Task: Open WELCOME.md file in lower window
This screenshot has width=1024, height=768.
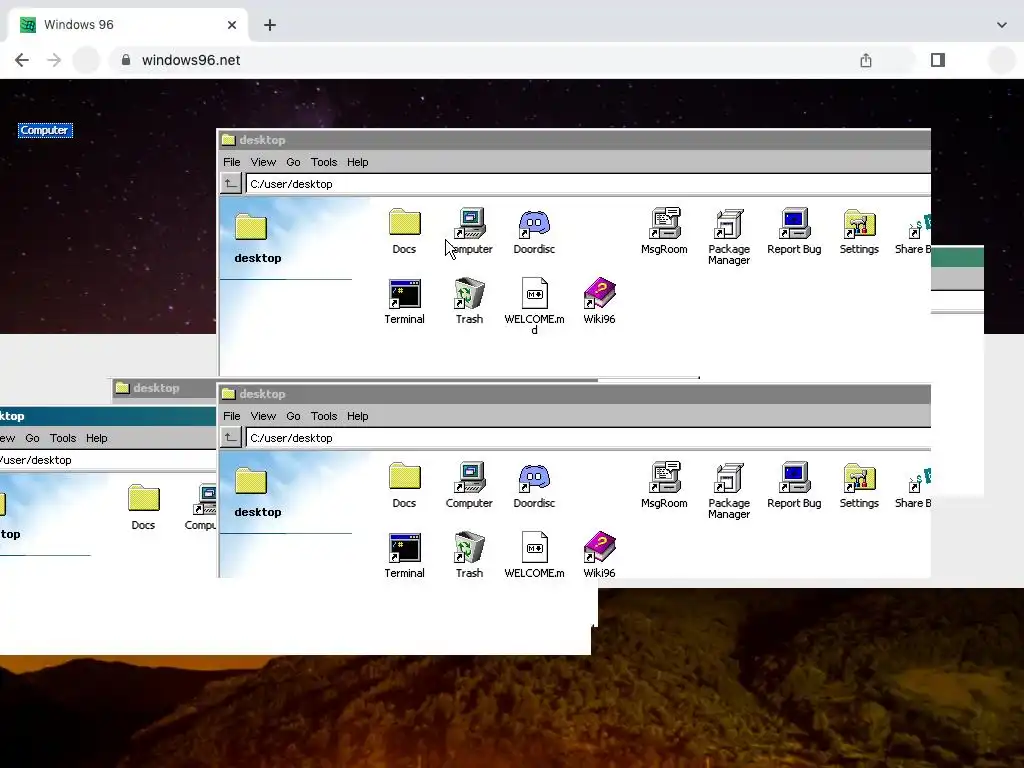Action: coord(534,555)
